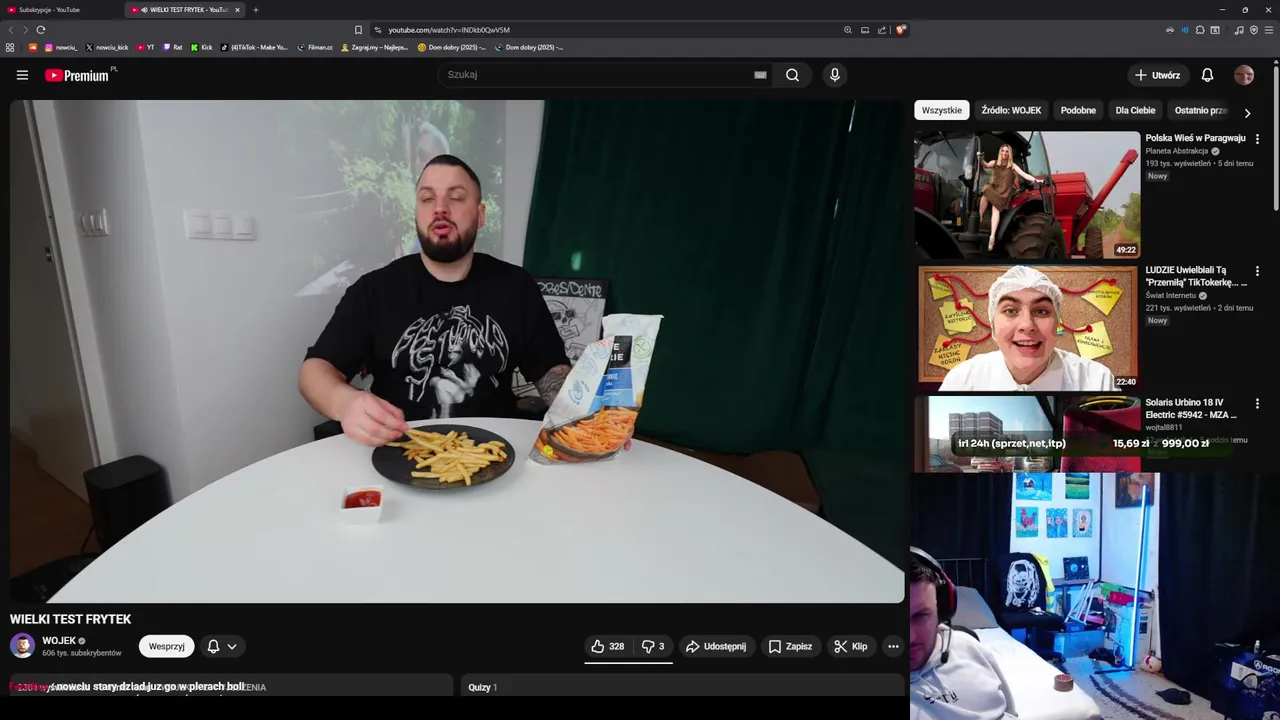1280x720 pixels.
Task: Expand the WOJEK notification bell dropdown
Action: pyautogui.click(x=222, y=646)
